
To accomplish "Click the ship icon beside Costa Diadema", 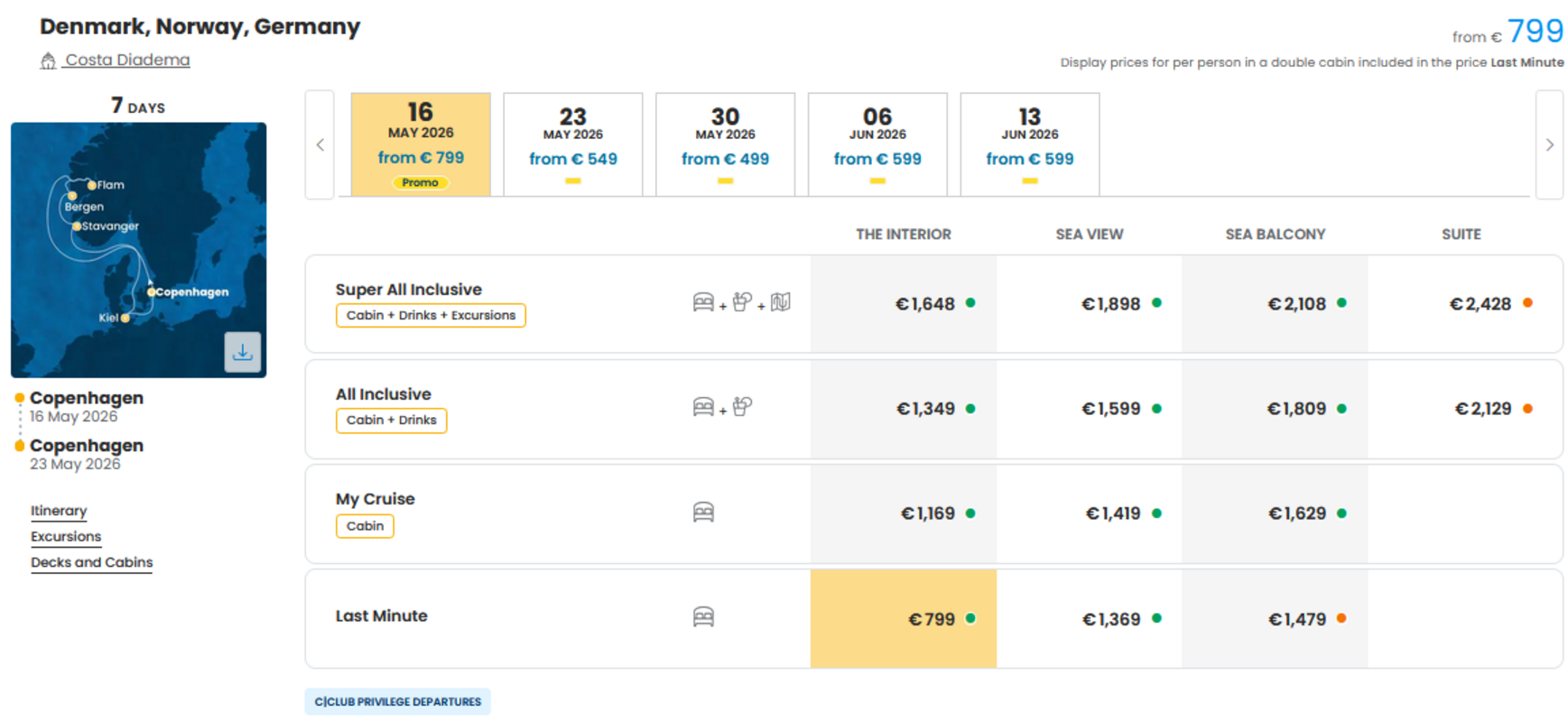I will point(48,60).
